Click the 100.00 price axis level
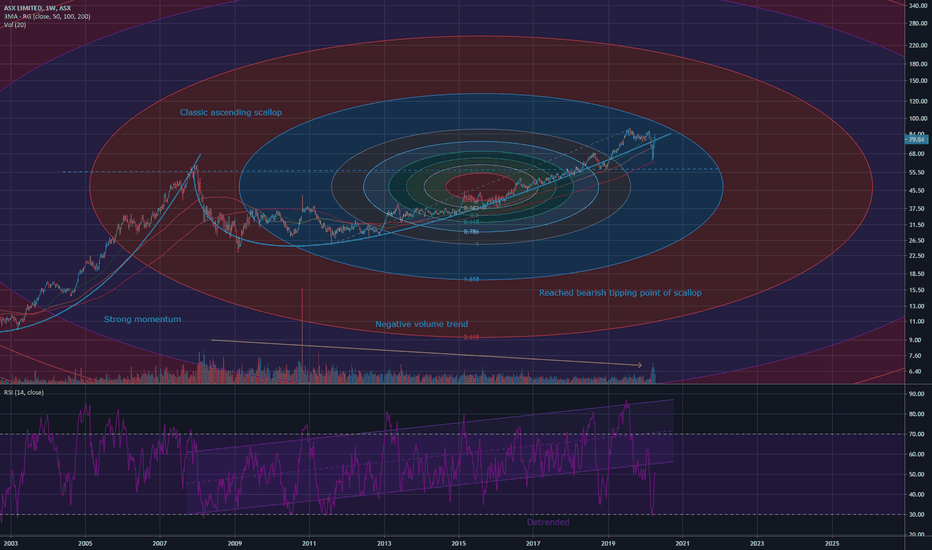Screen dimensions: 932x550 pos(918,118)
